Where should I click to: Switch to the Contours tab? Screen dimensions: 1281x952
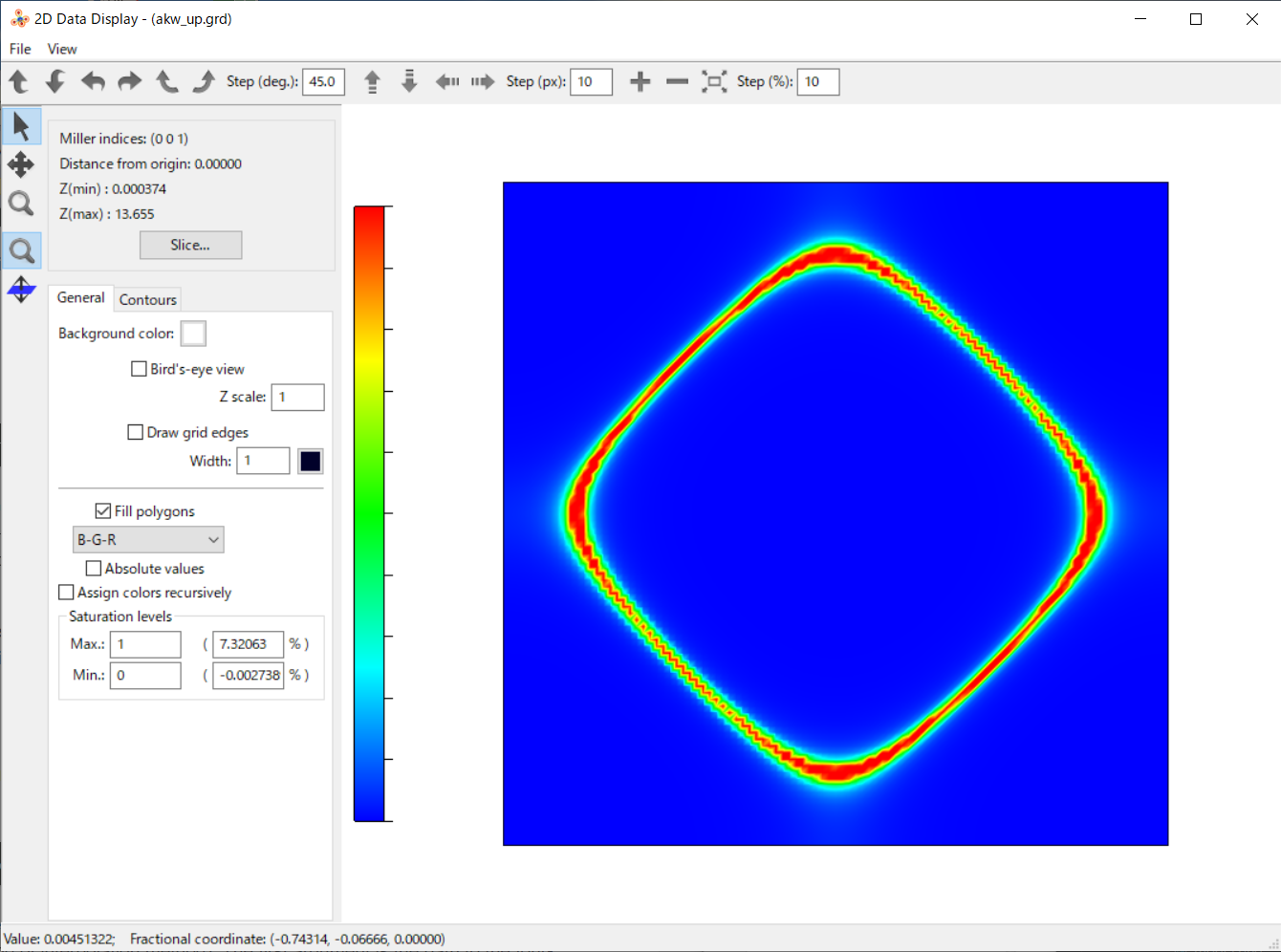pos(148,300)
